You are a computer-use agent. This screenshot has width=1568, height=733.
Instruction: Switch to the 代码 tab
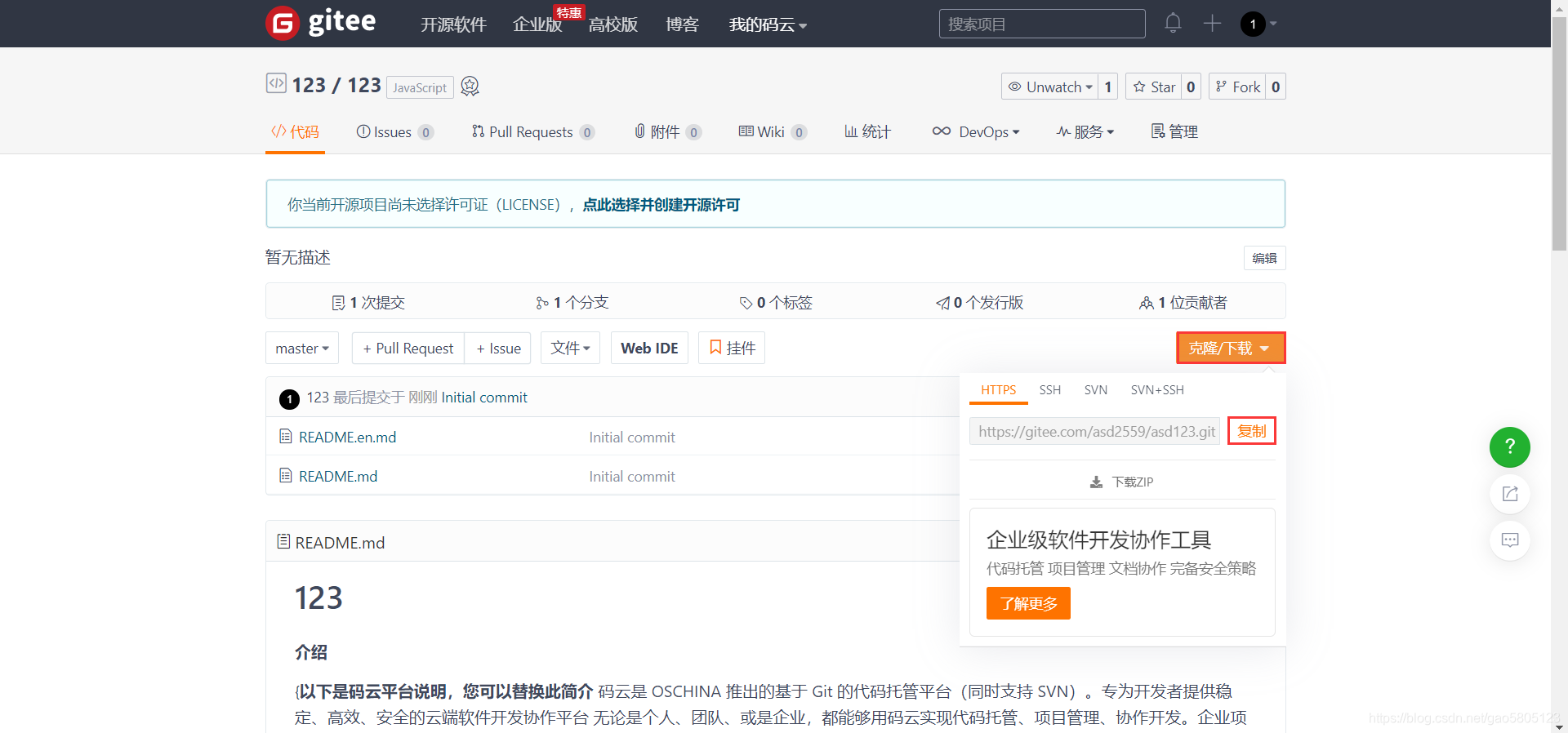[295, 131]
